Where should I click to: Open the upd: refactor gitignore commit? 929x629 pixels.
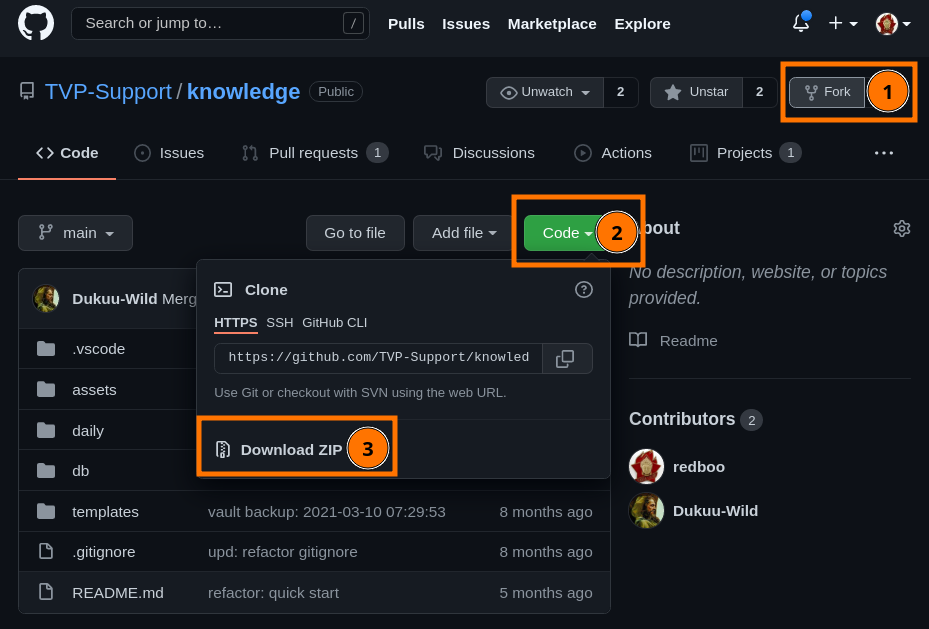point(283,552)
